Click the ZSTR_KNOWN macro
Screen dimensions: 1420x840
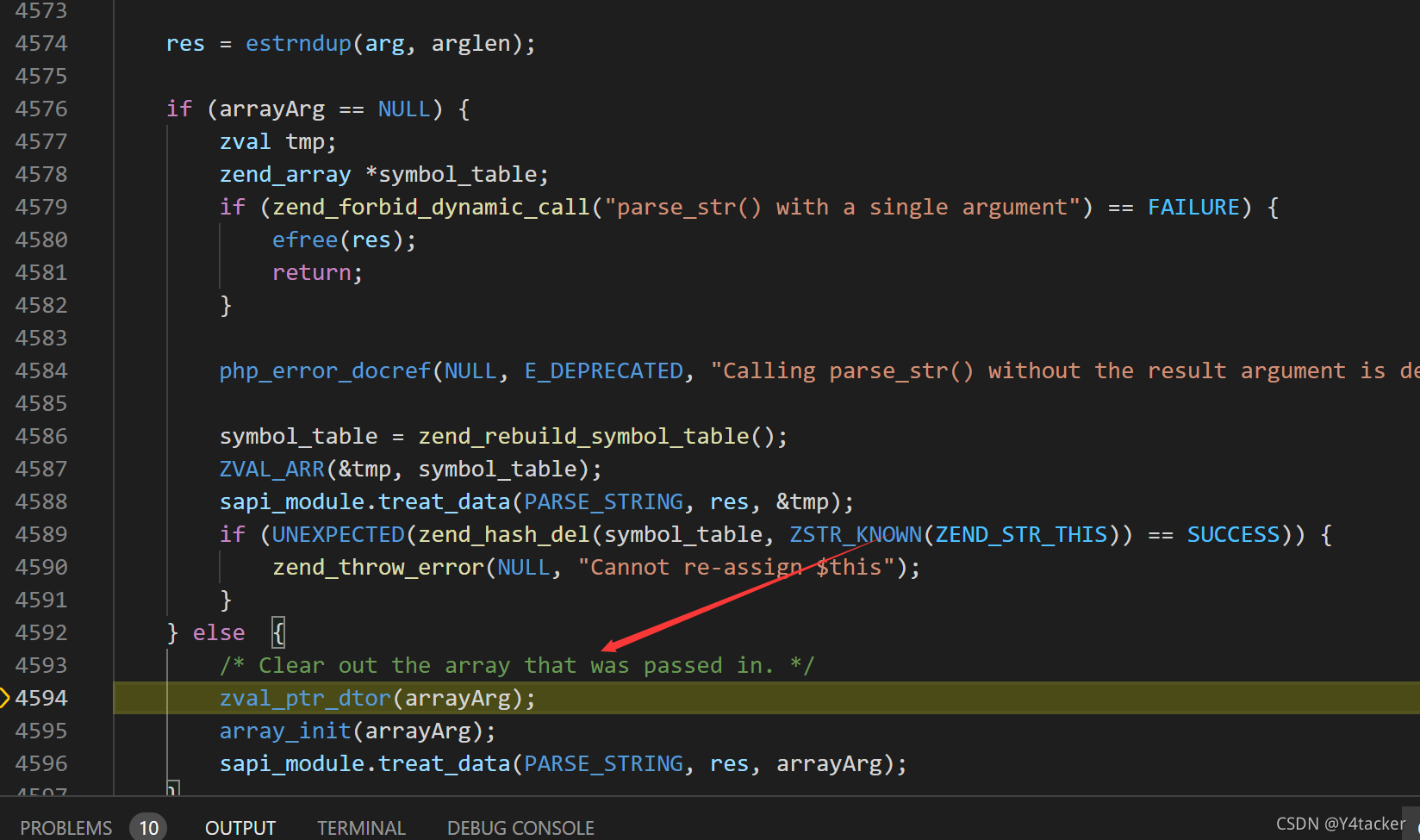pos(856,535)
